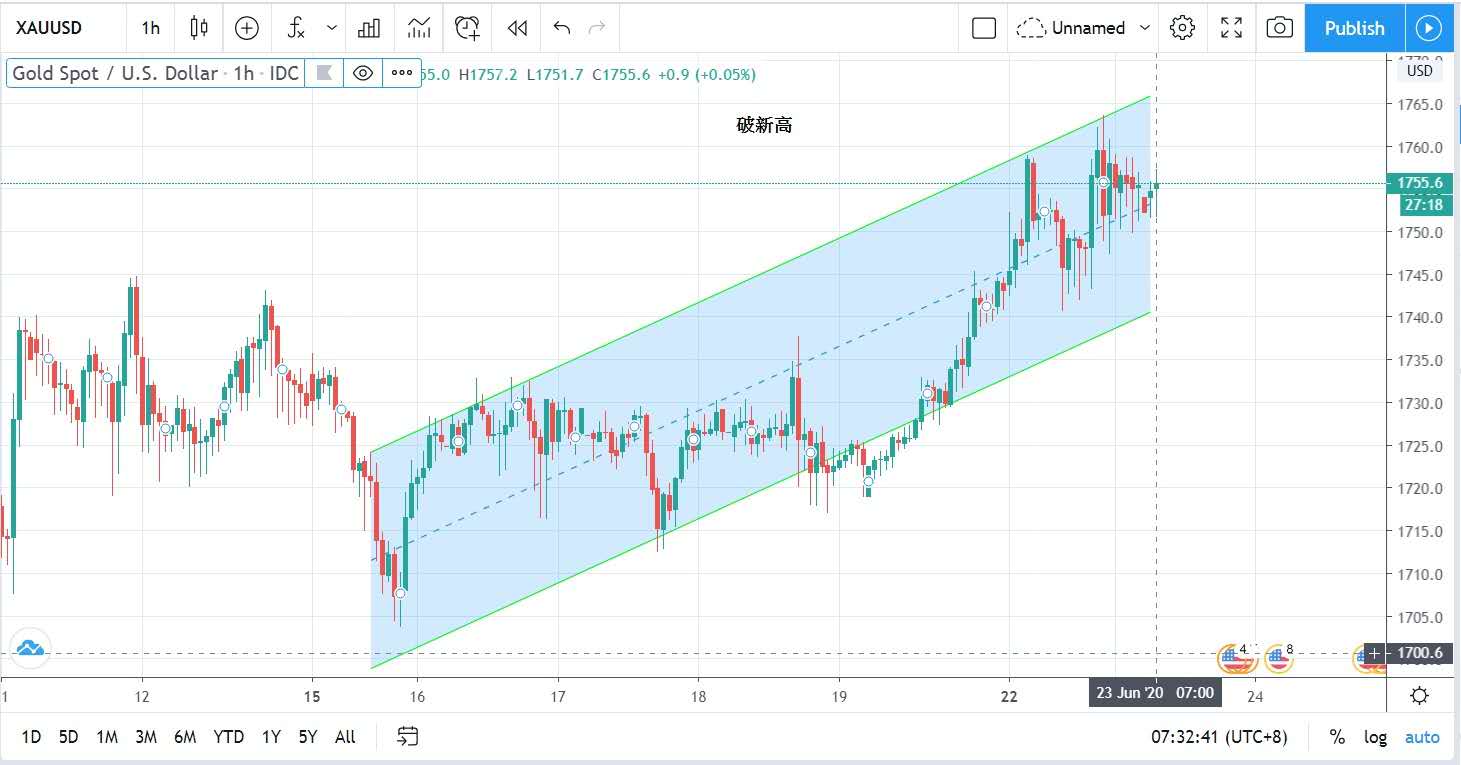Viewport: 1461px width, 765px height.
Task: Open the Financials bar chart icon
Action: pos(369,28)
